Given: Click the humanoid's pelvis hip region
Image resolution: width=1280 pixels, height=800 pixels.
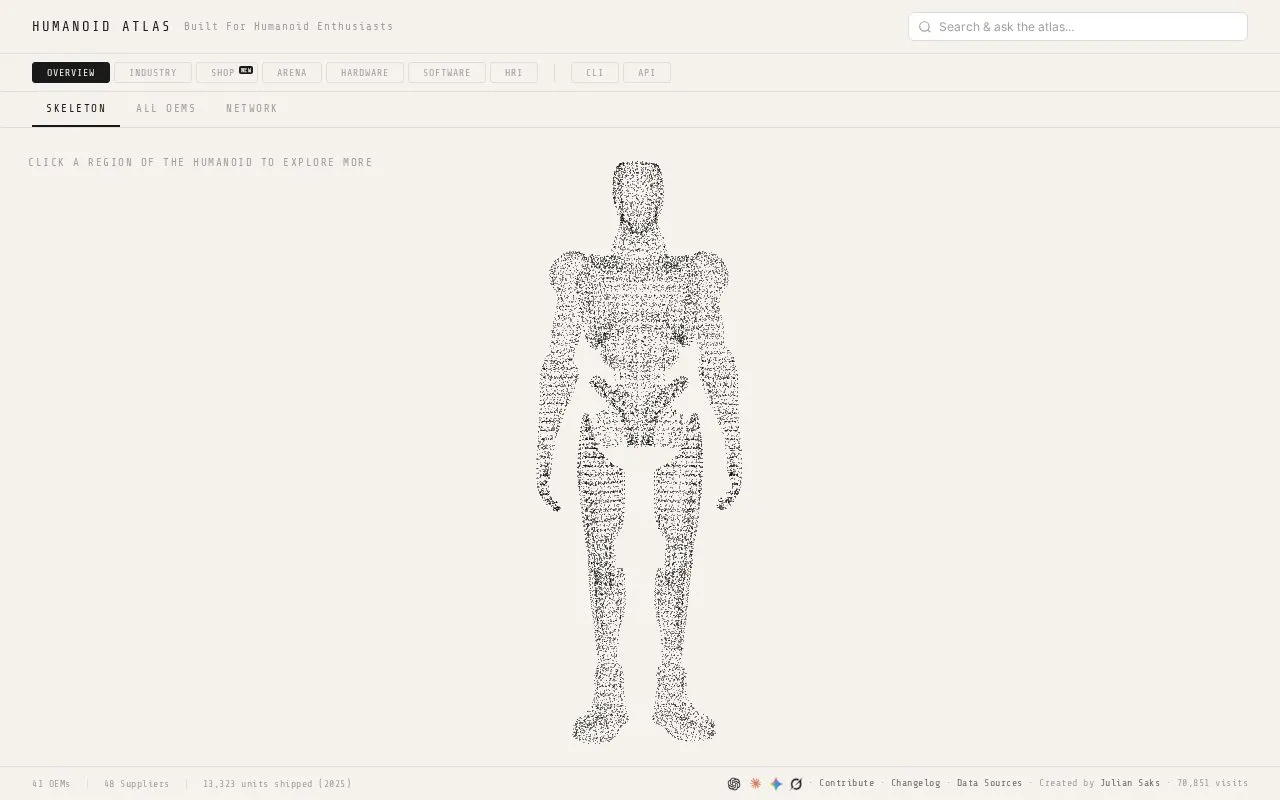Looking at the screenshot, I should [638, 410].
